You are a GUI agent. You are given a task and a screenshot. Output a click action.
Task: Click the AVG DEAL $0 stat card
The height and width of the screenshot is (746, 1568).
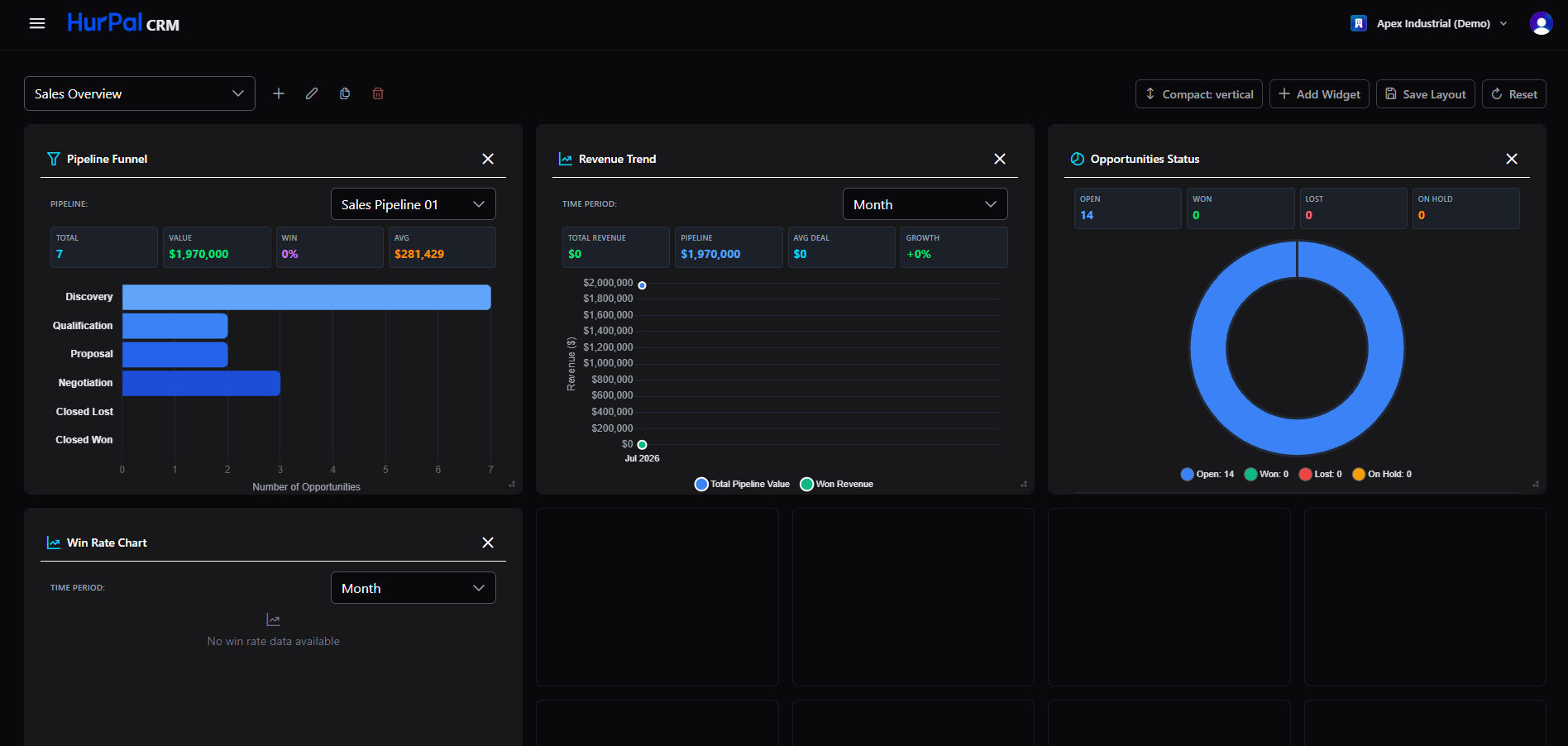[842, 247]
